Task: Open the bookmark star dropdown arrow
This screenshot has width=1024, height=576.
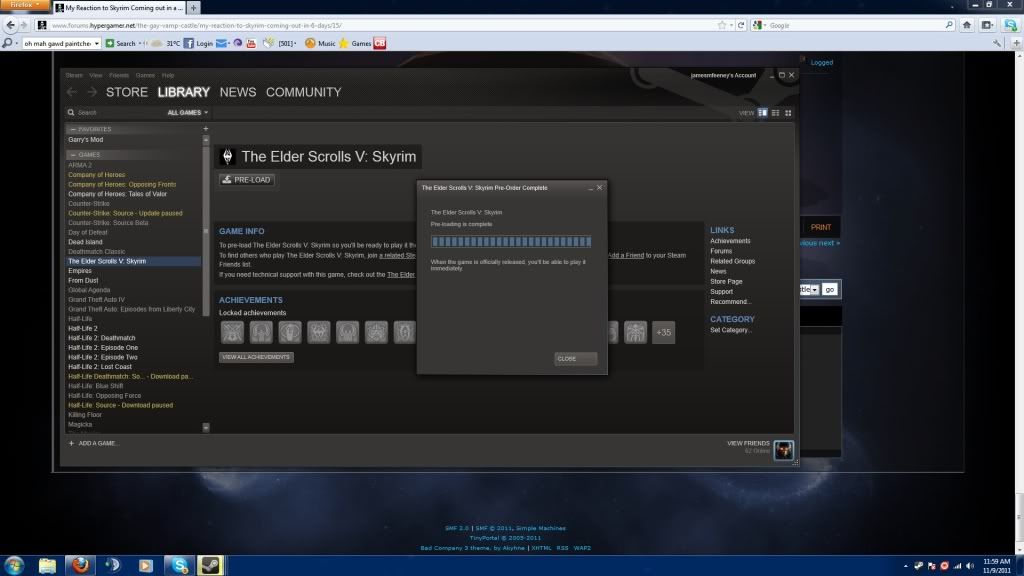Action: 731,25
